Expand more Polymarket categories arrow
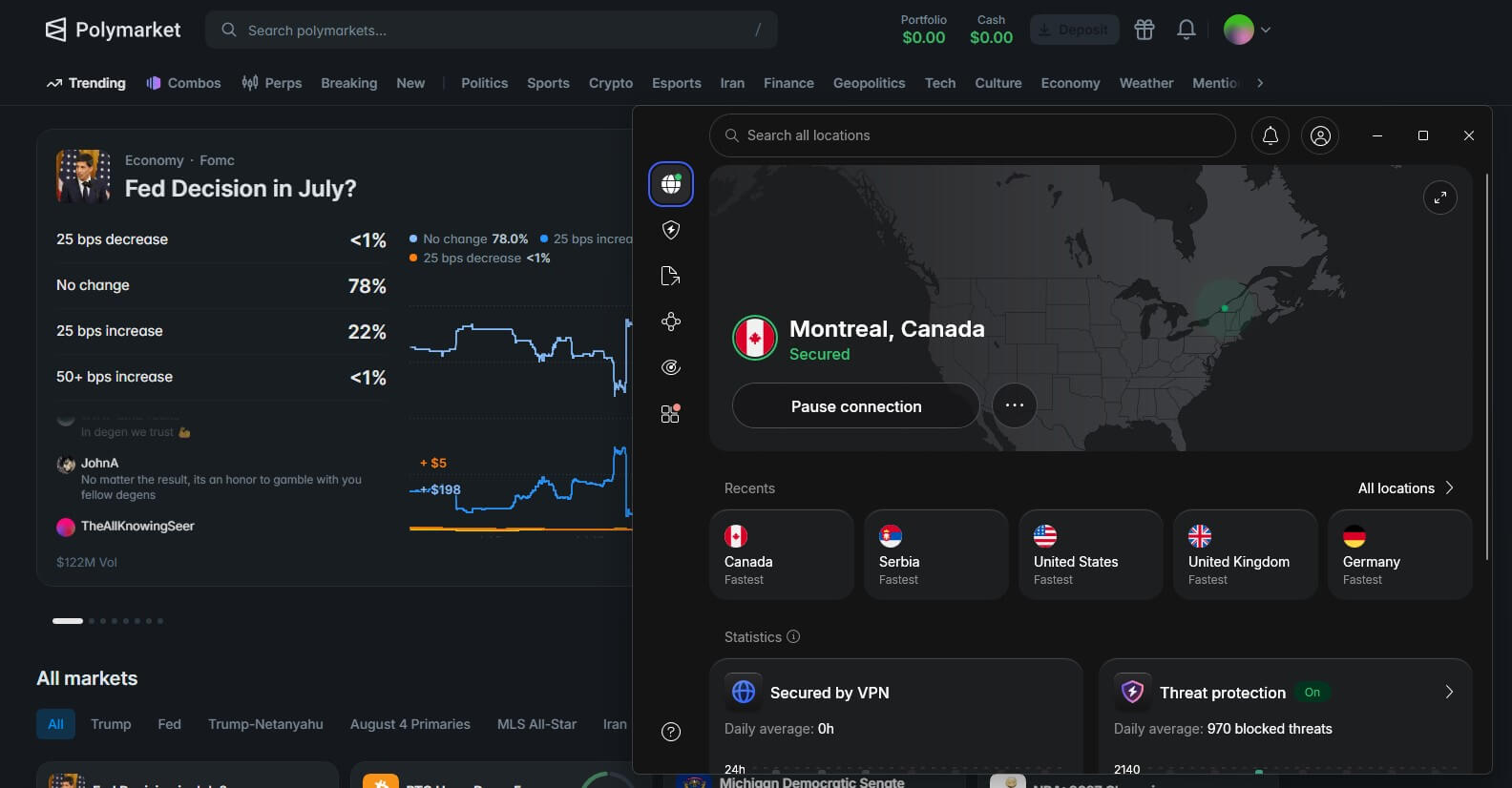Image resolution: width=1512 pixels, height=788 pixels. 1260,83
